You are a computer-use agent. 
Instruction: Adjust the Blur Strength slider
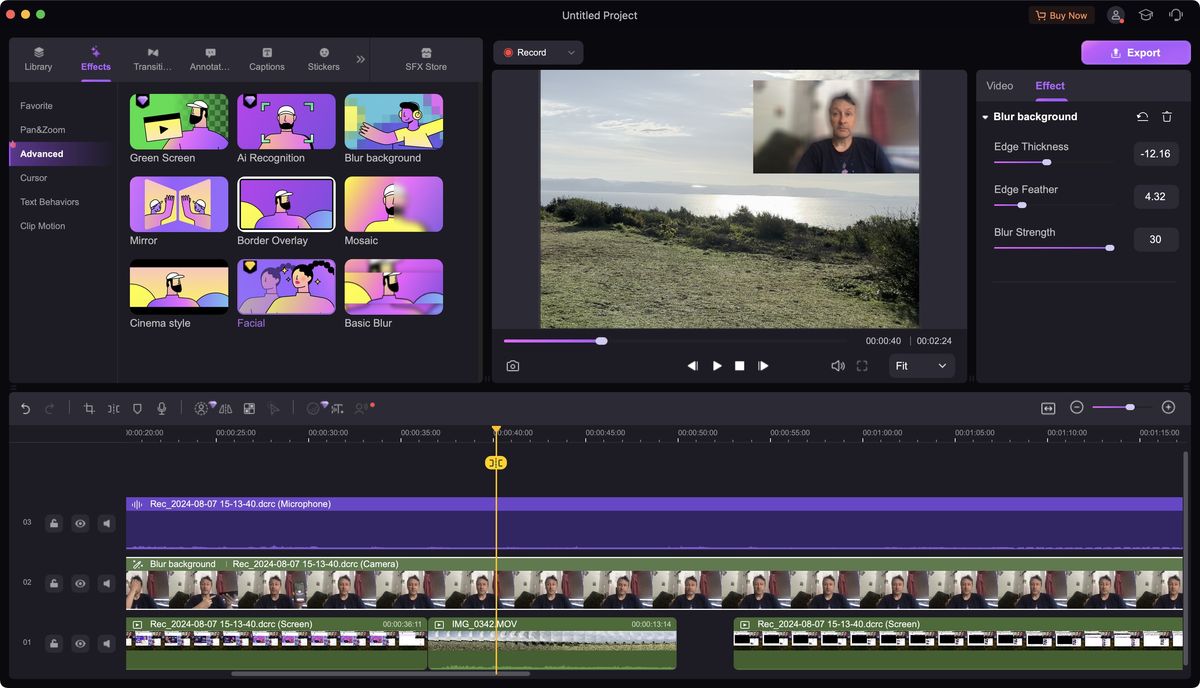click(1110, 247)
